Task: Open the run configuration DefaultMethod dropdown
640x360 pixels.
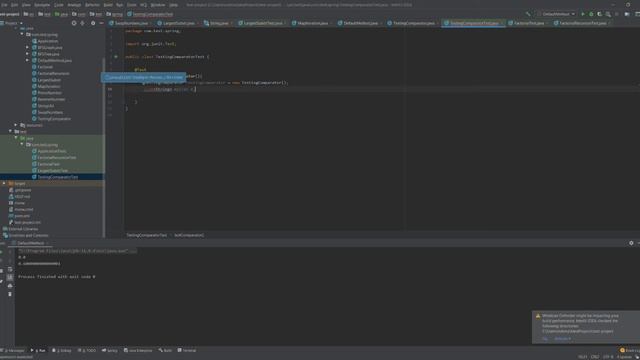Action: click(558, 14)
